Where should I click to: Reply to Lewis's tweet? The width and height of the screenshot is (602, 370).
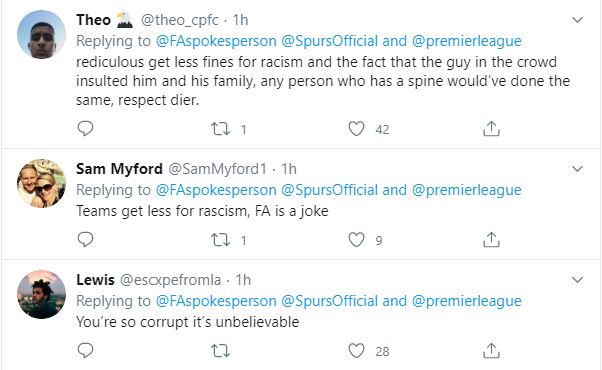click(x=85, y=350)
